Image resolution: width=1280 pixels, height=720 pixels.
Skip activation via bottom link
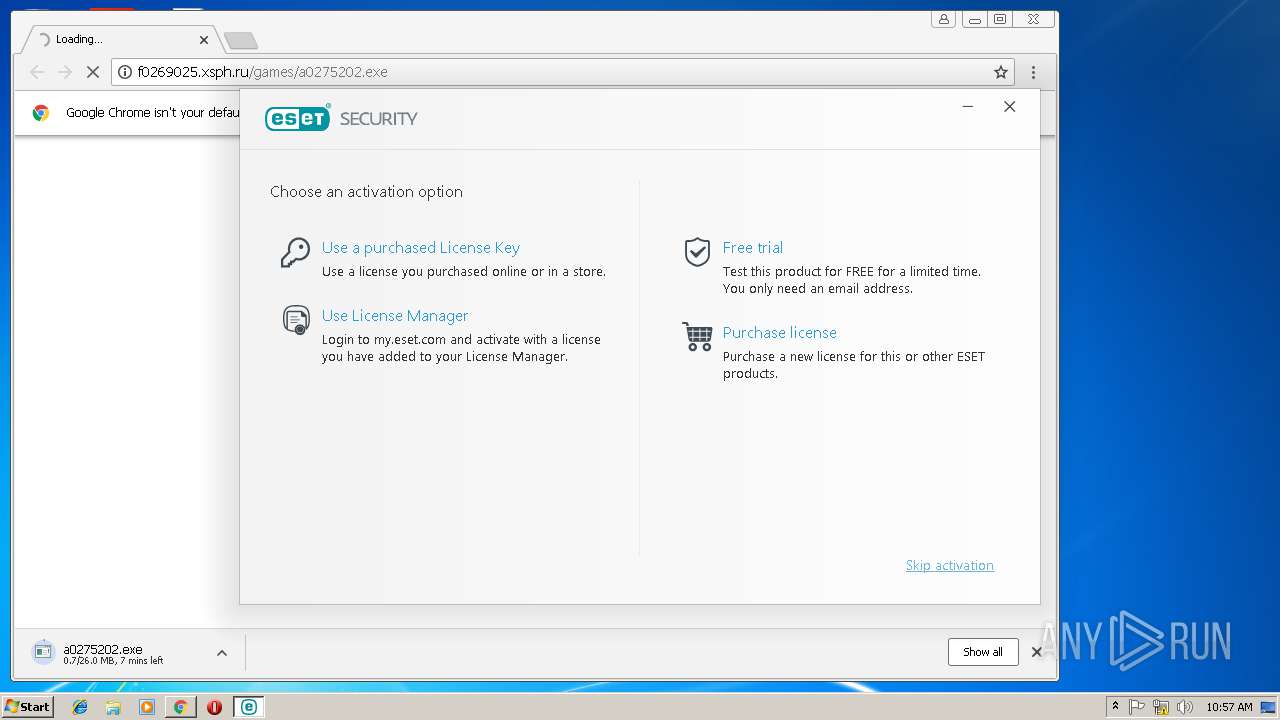coord(949,566)
